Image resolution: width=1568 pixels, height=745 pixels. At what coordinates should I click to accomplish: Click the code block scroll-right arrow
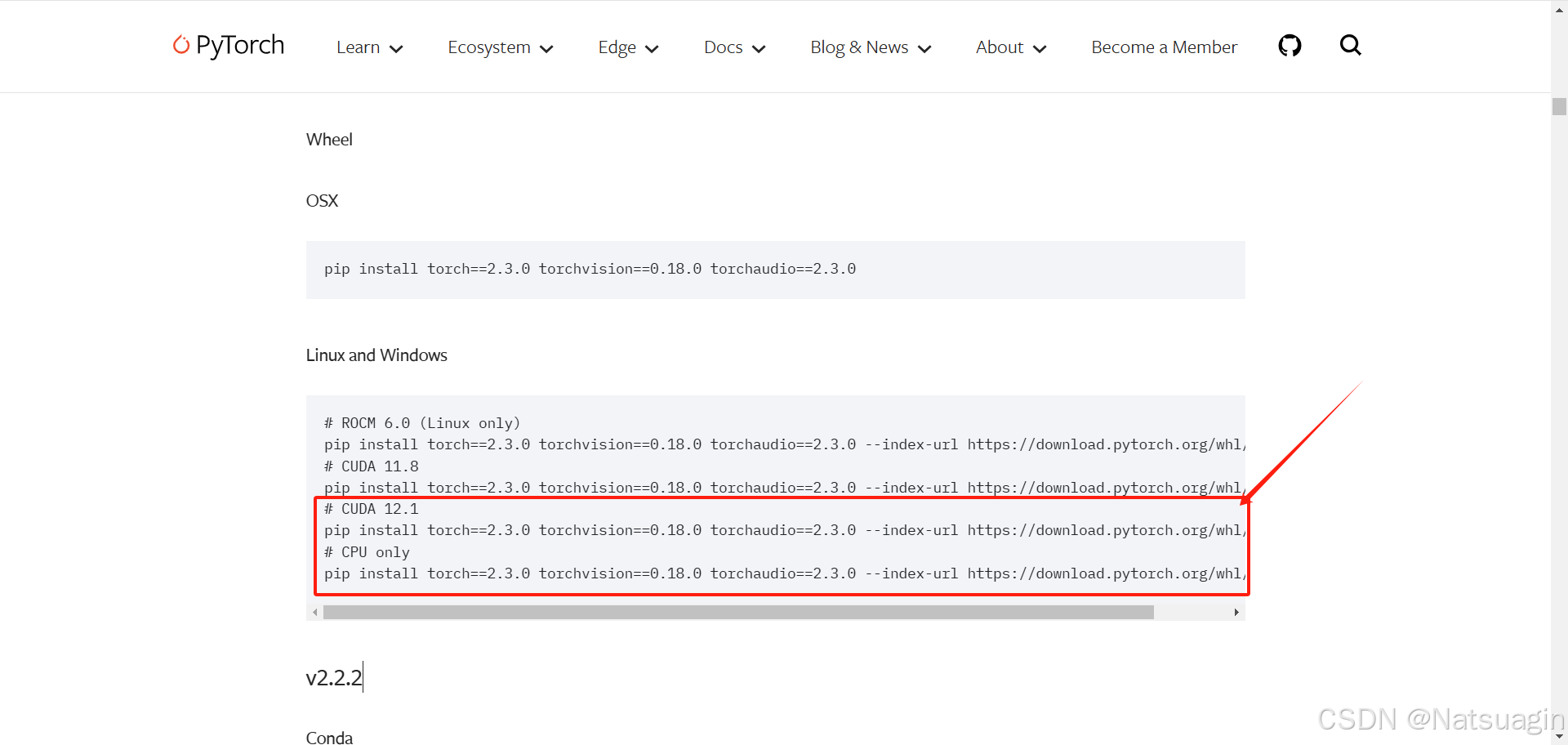(1236, 613)
